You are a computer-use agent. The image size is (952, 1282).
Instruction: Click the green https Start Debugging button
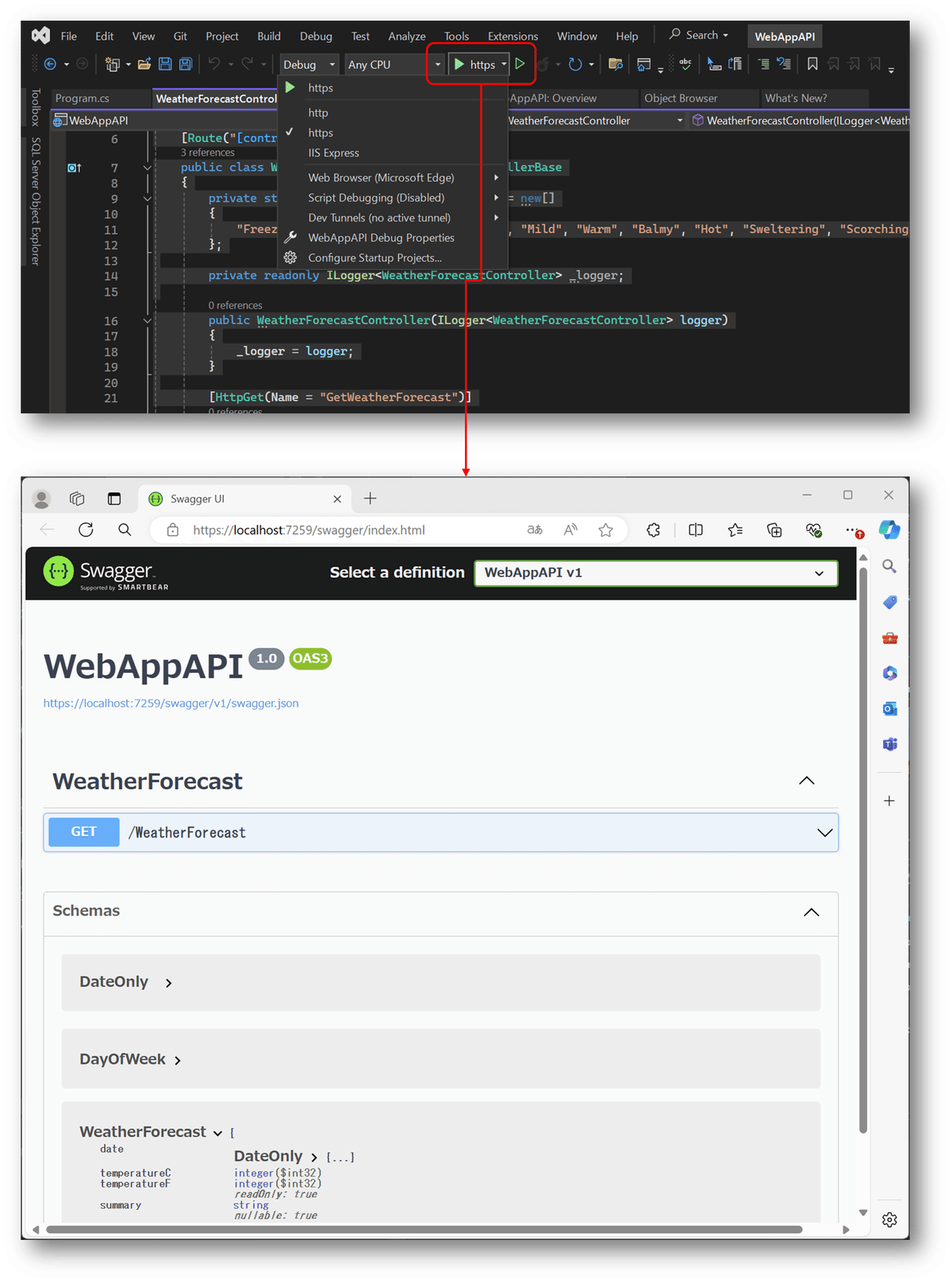click(x=474, y=64)
